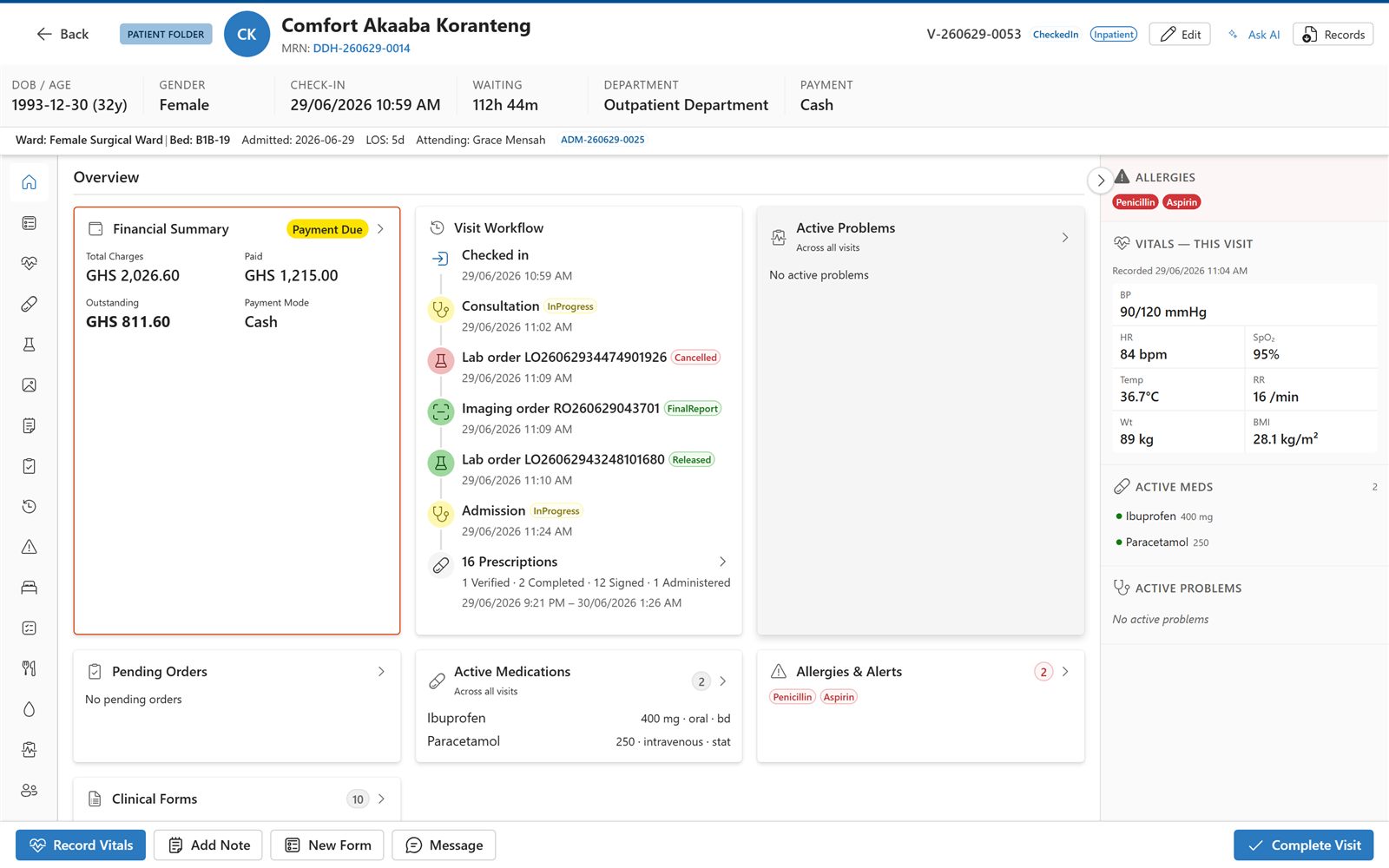Screen dimensions: 1389x868
Task: Collapse the right side panel chevron
Action: point(1101,181)
